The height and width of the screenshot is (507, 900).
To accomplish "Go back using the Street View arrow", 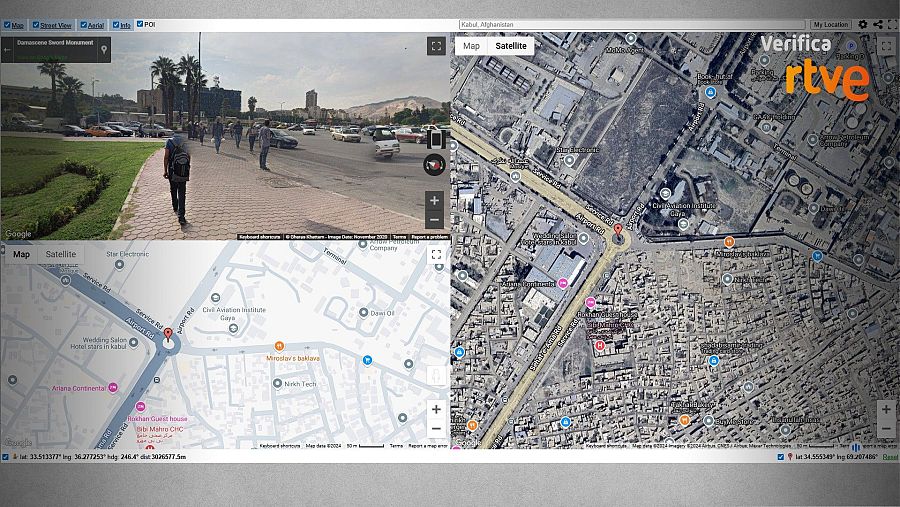I will click(x=7, y=50).
